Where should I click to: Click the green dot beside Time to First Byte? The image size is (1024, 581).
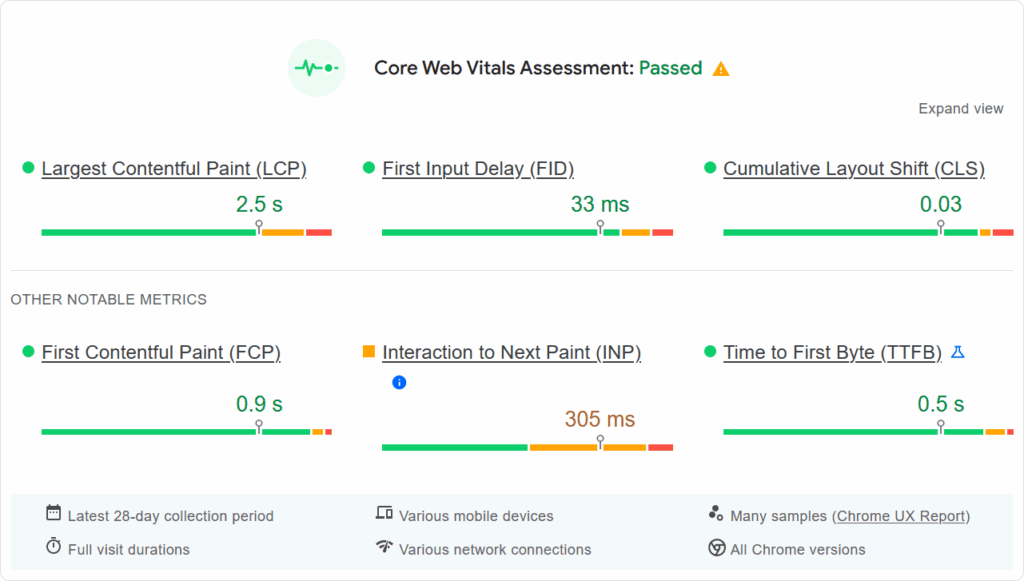710,352
